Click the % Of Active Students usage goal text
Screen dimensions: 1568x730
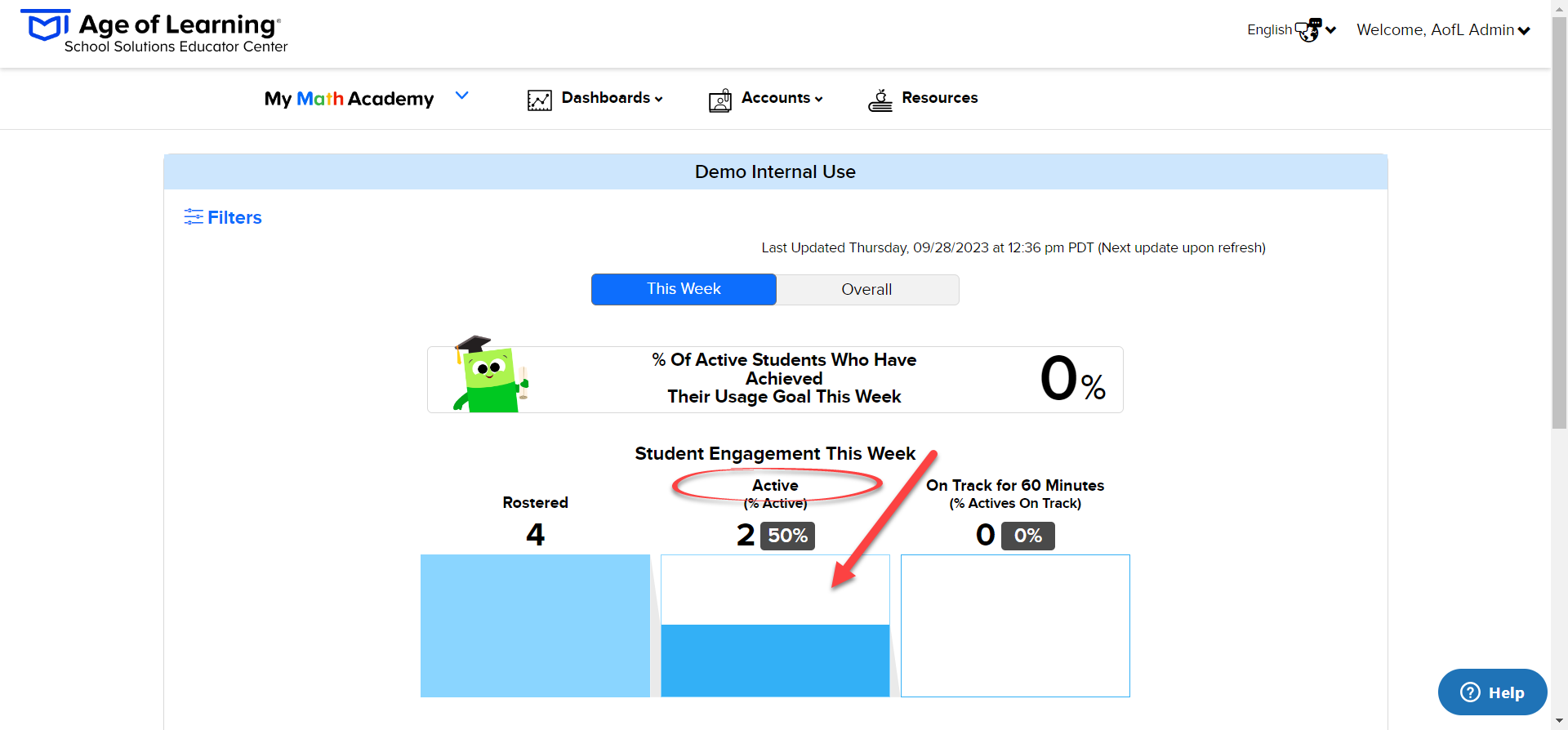pos(784,378)
